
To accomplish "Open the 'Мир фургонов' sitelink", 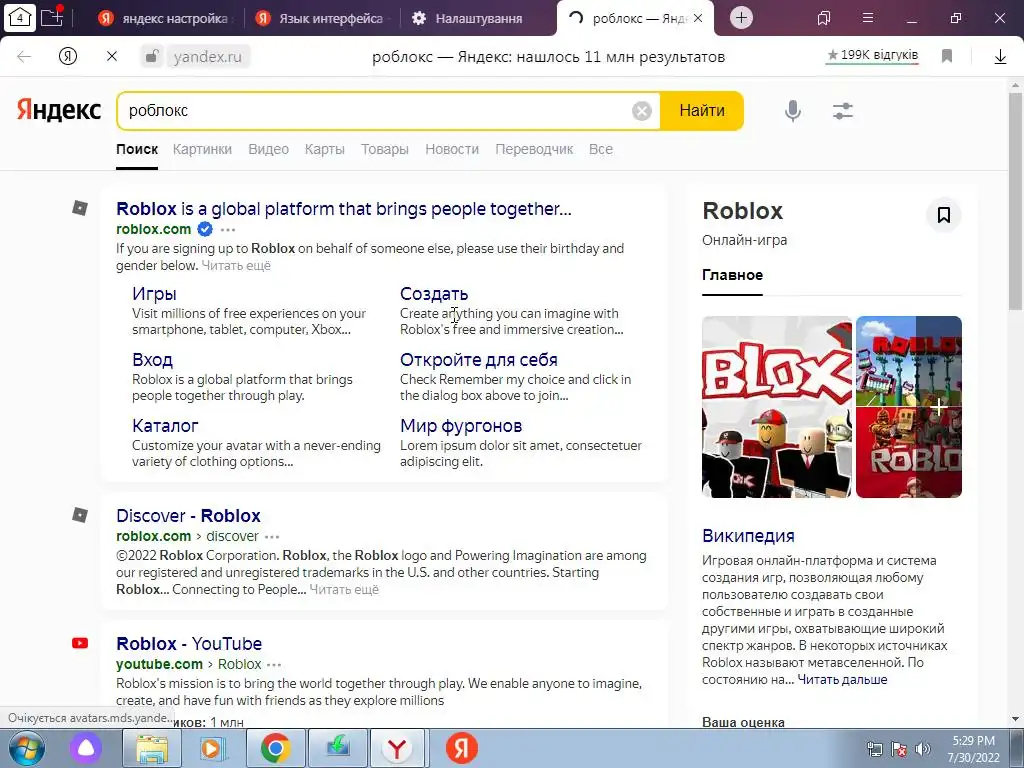I will point(461,426).
